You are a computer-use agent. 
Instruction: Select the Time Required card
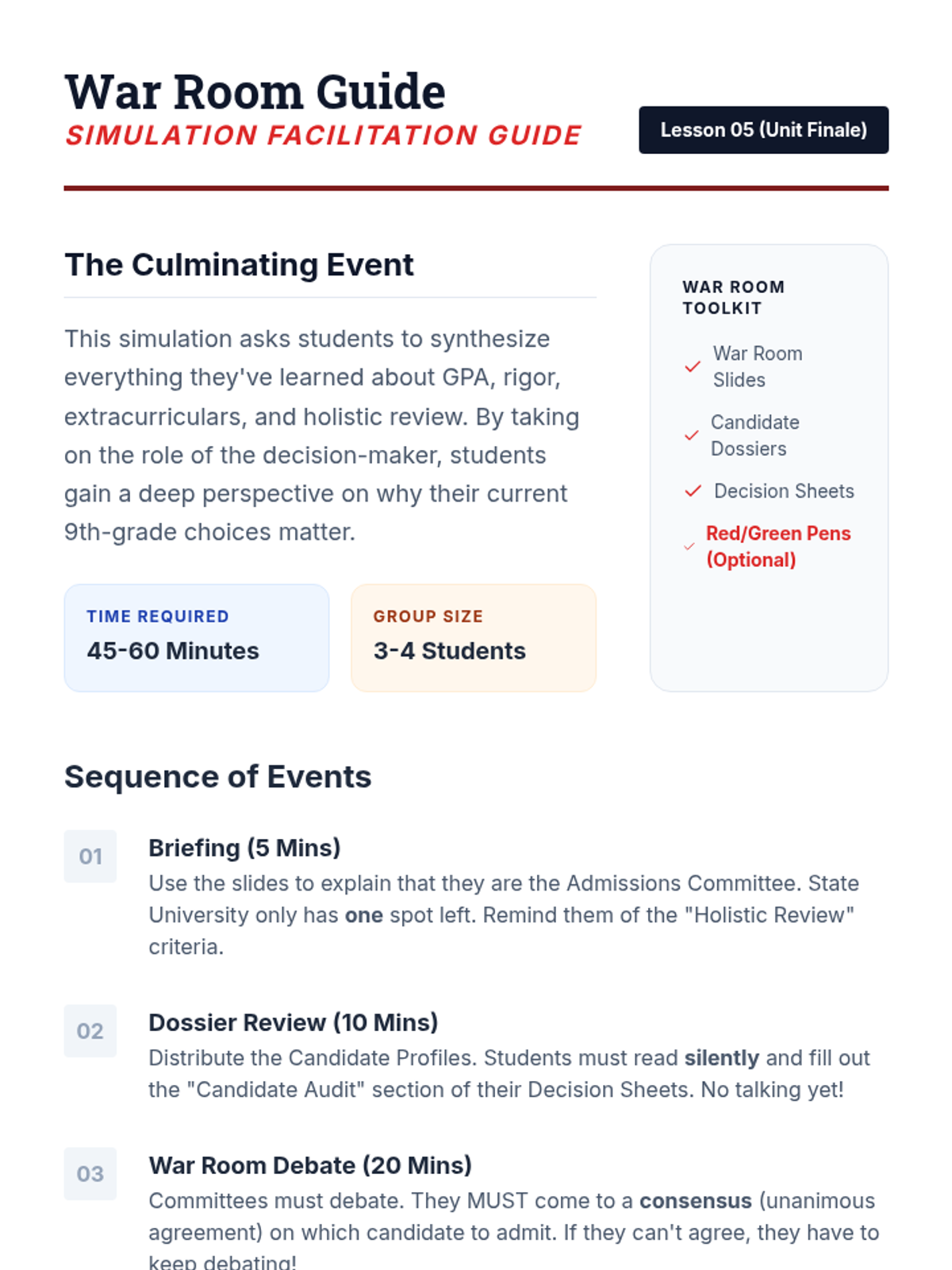tap(197, 638)
